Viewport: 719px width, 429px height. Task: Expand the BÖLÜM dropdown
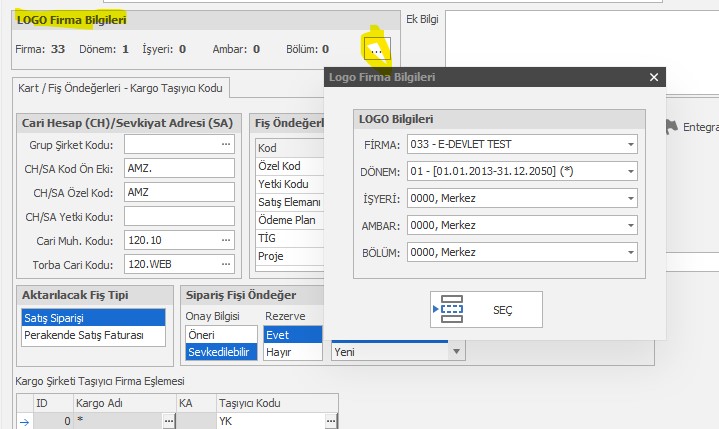tap(630, 253)
